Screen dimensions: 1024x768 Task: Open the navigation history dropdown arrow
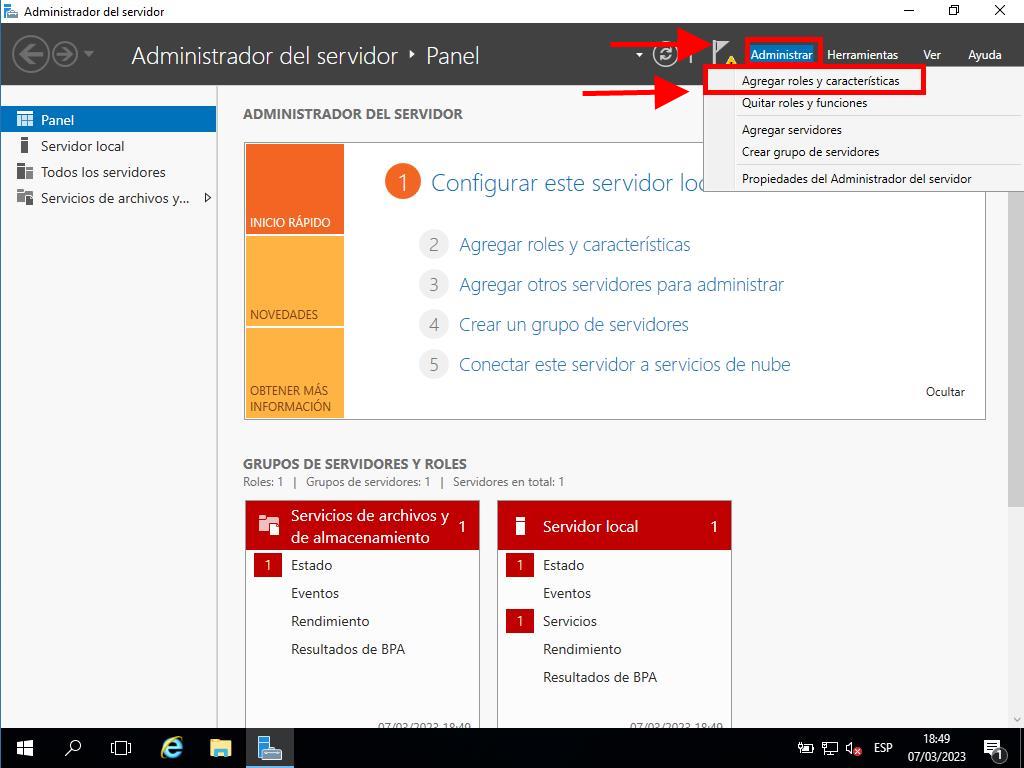(x=89, y=54)
